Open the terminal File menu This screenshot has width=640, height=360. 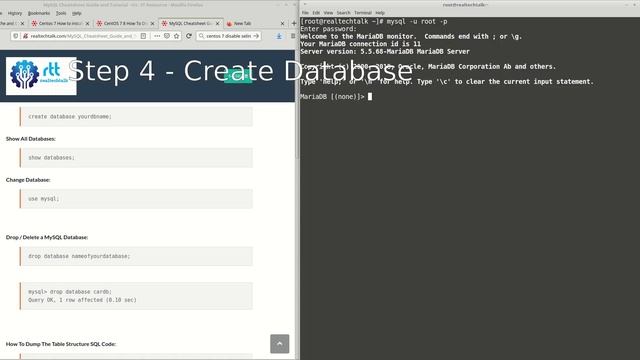305,13
